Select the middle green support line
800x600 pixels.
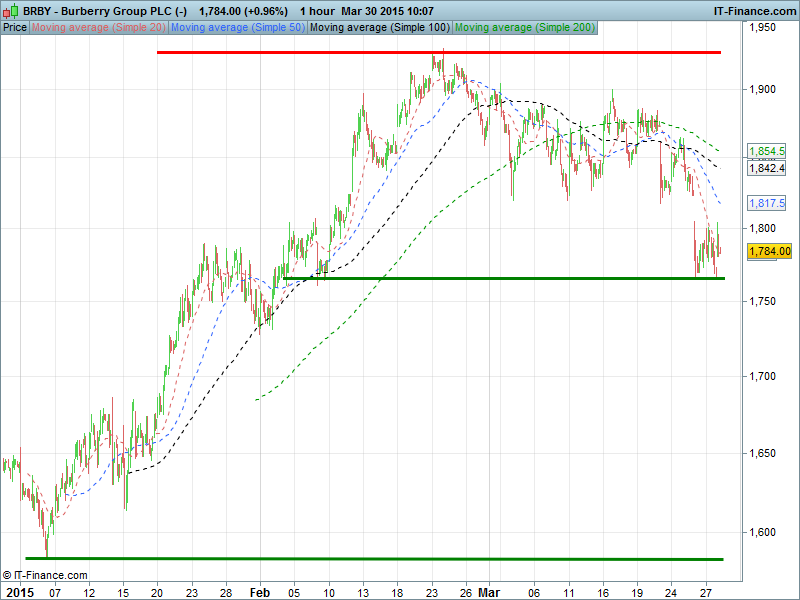tap(500, 278)
